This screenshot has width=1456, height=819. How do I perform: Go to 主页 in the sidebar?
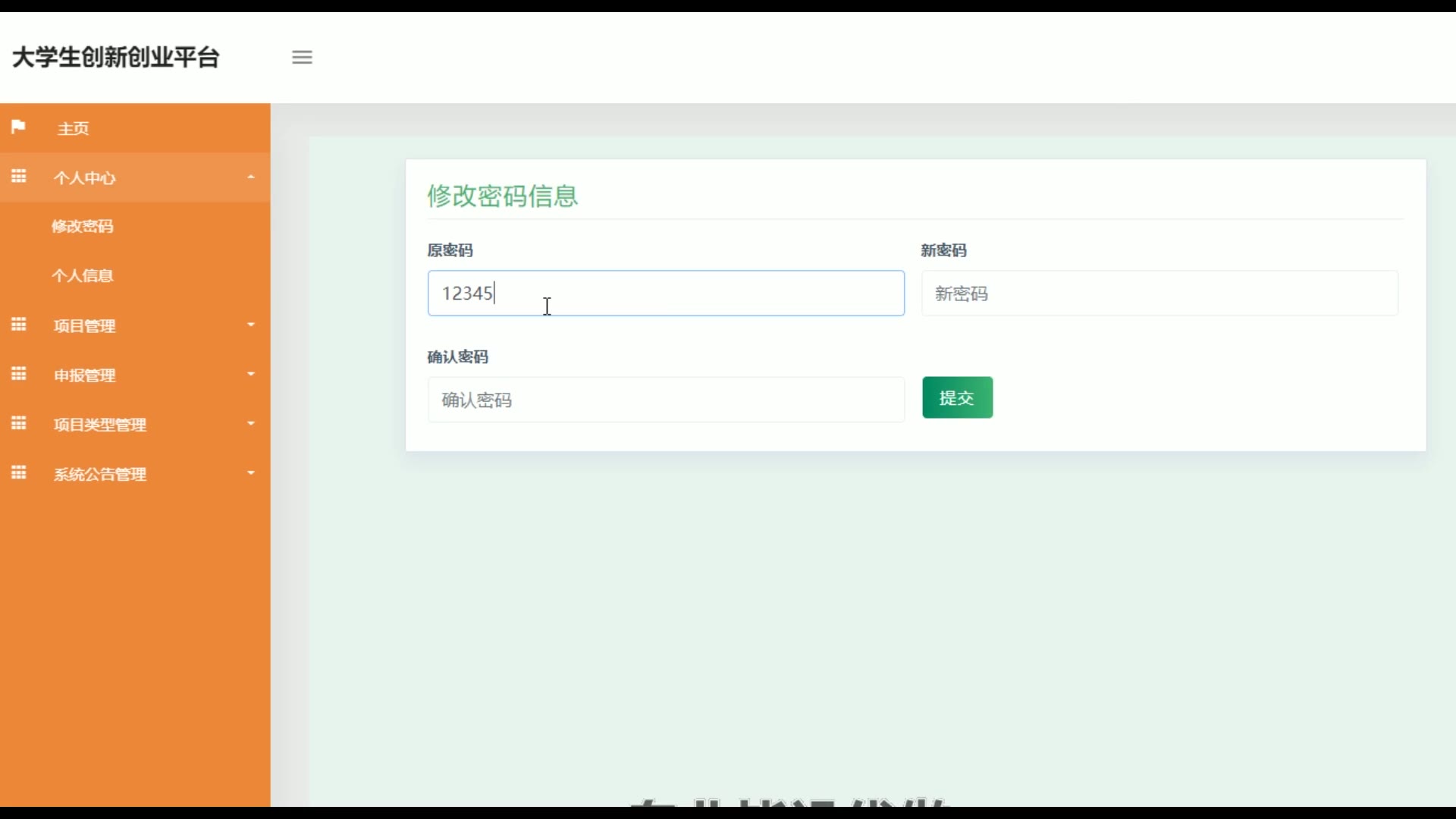pos(74,128)
